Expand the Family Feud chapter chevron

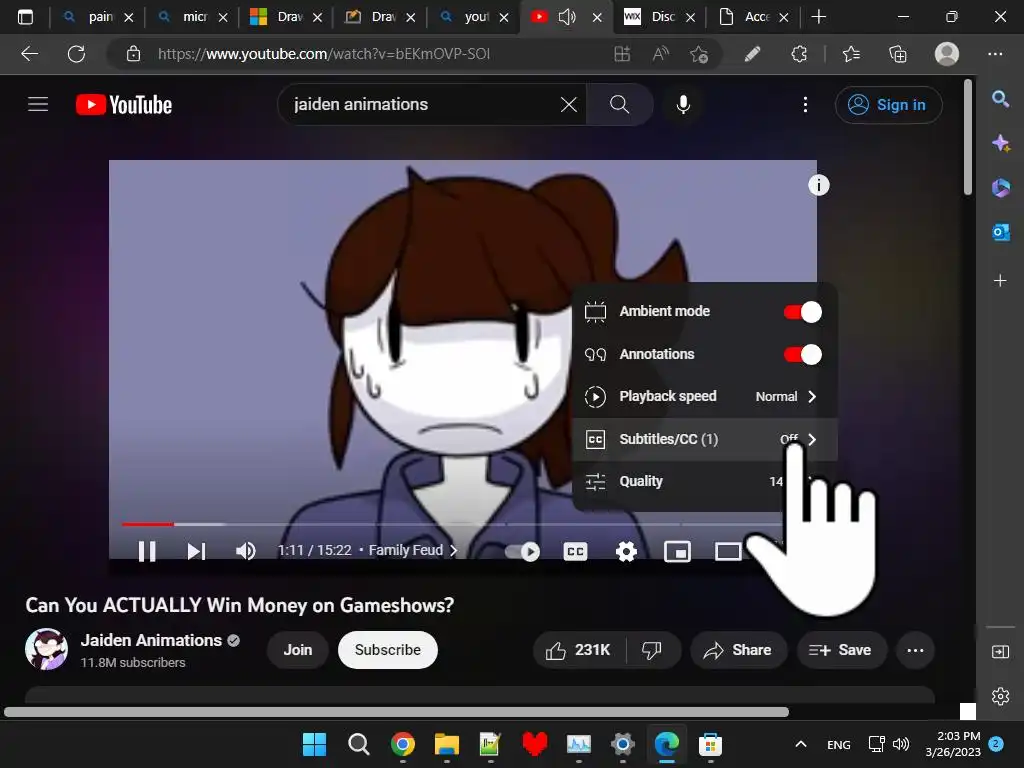coord(453,551)
